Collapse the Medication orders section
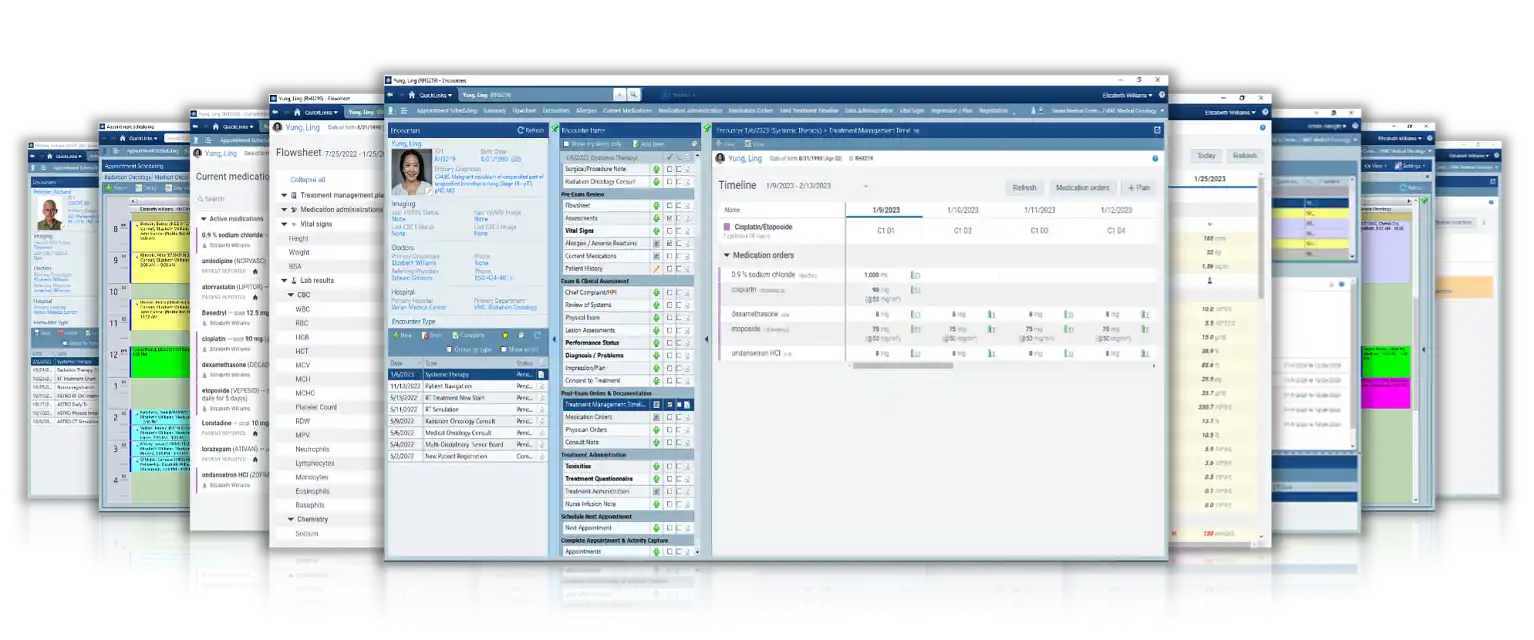 (725, 255)
